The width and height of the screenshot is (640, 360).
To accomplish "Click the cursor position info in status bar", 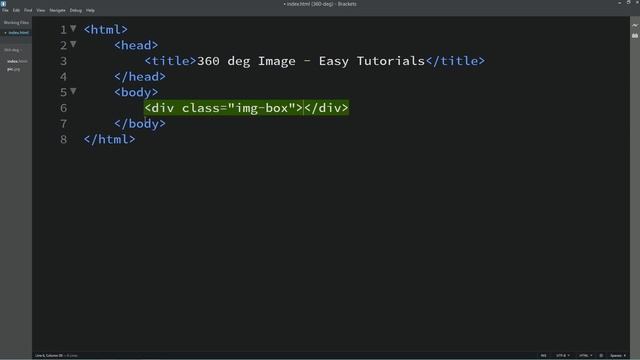I will [49, 356].
